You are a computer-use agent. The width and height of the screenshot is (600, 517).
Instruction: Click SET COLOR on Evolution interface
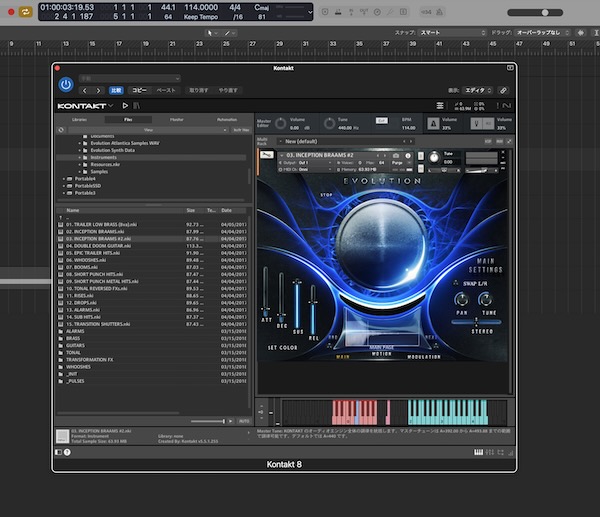pos(282,347)
